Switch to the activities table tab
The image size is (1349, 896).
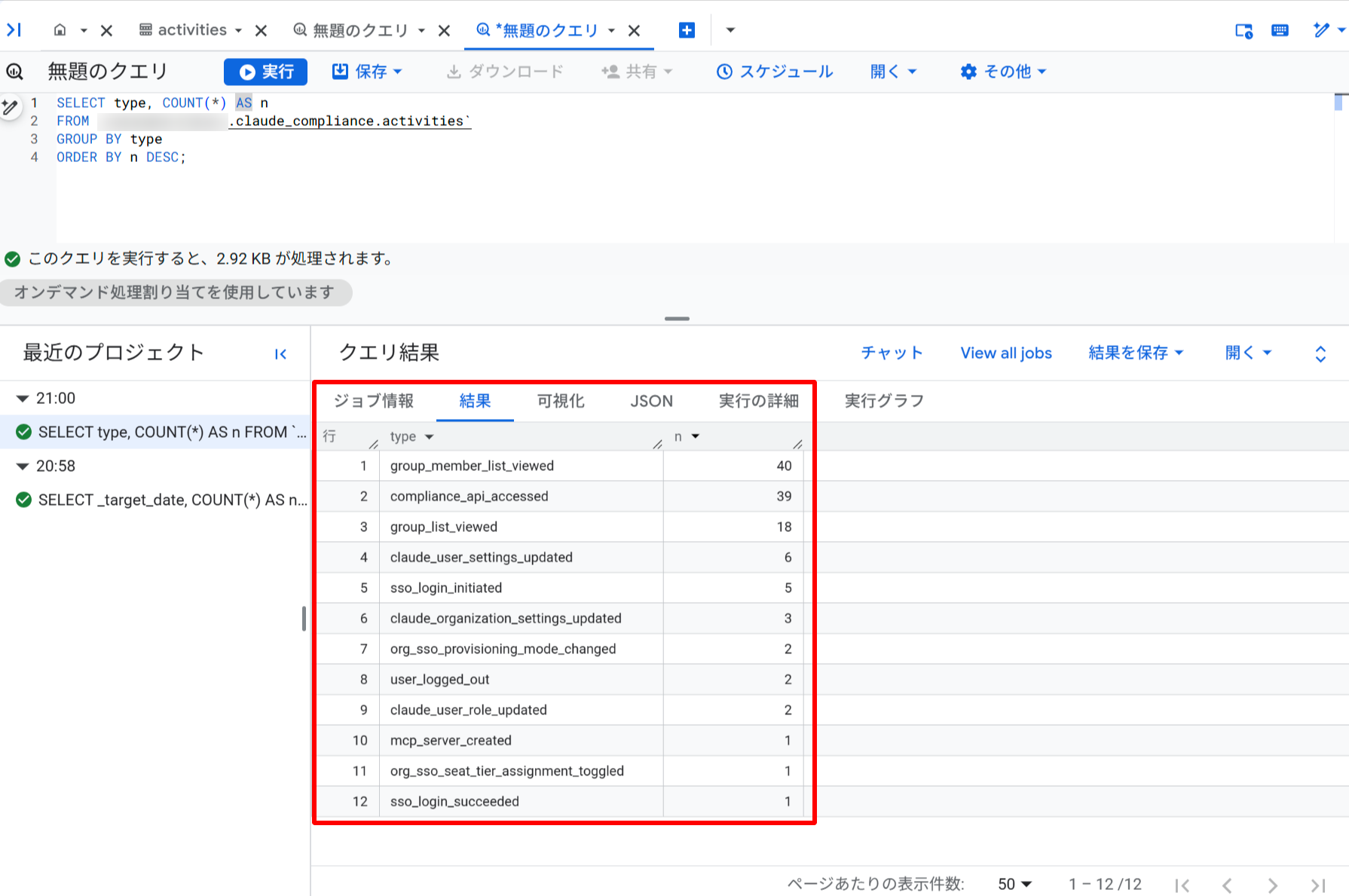(184, 30)
